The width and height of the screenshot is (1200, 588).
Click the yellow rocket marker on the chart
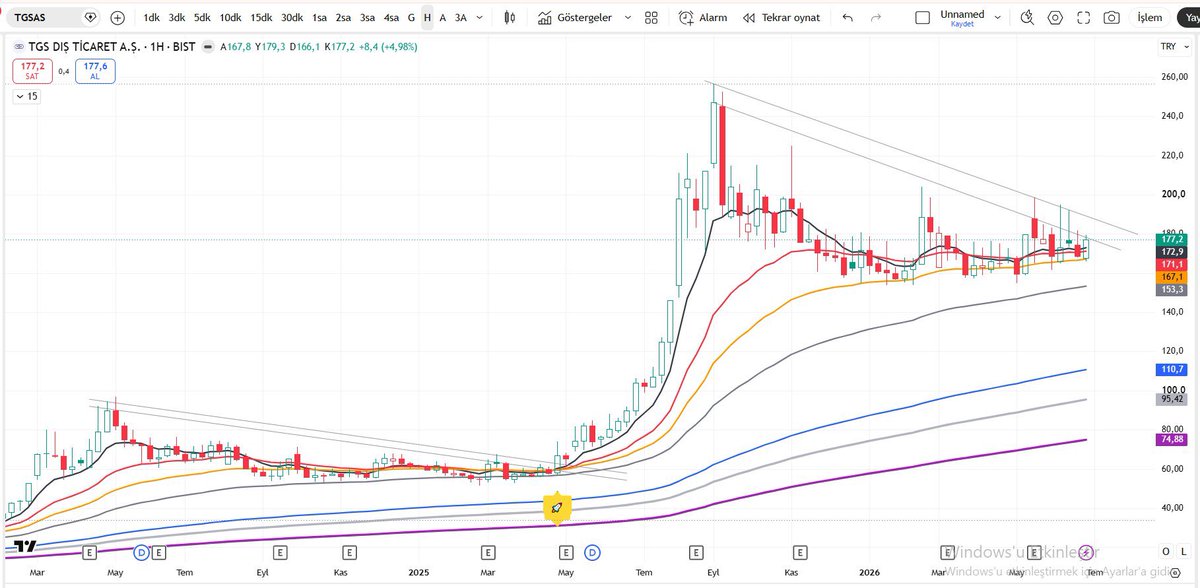click(x=556, y=508)
